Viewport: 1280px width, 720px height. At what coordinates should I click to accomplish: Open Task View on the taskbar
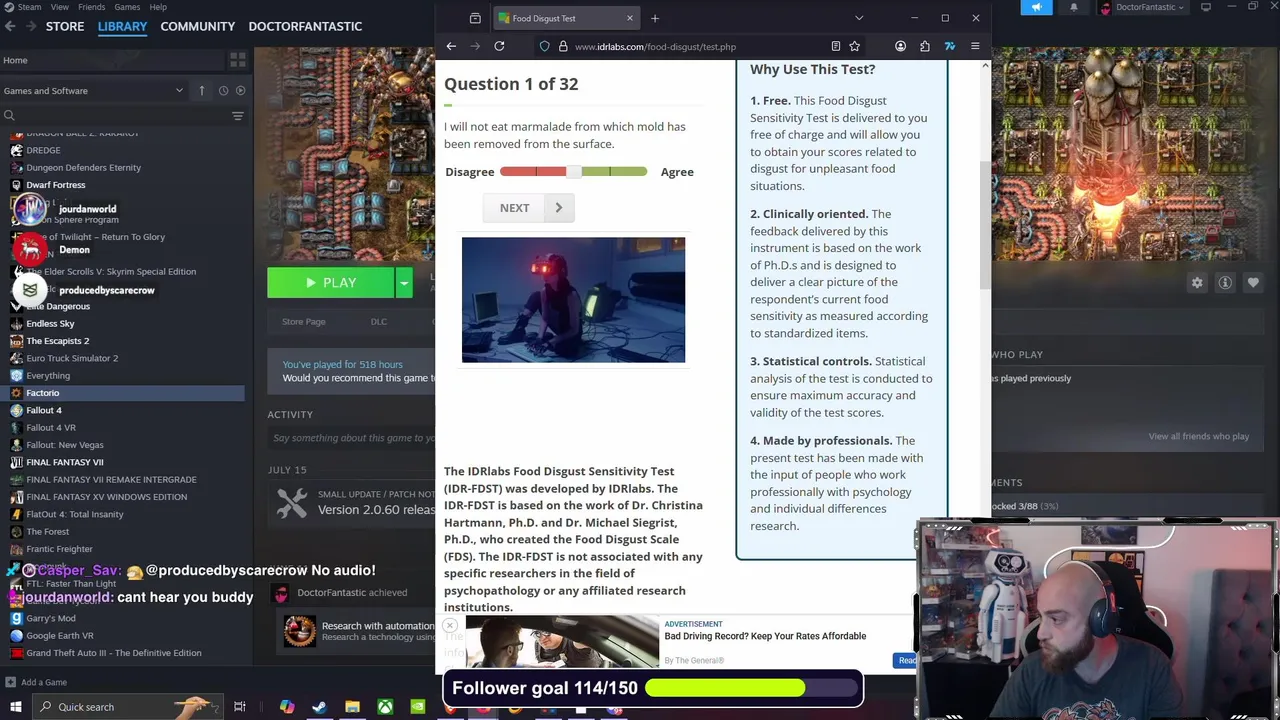tap(240, 707)
